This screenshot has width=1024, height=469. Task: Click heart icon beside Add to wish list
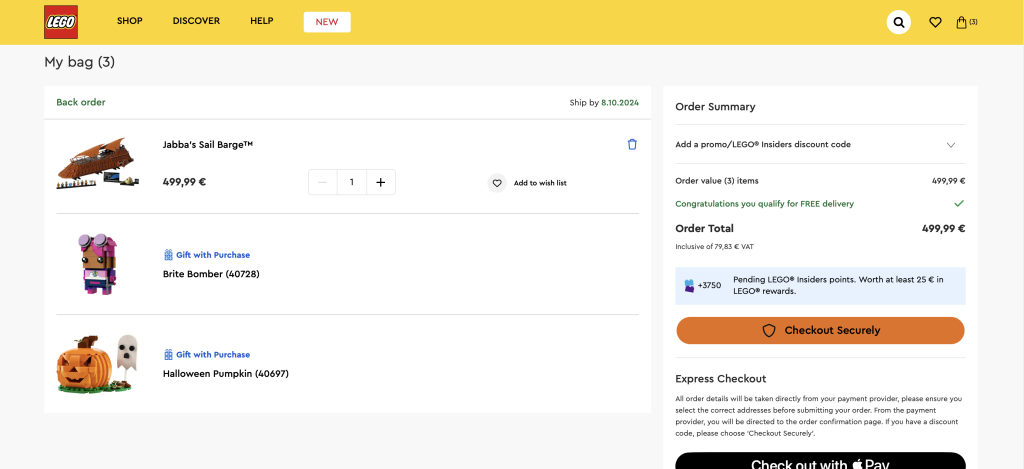(497, 183)
